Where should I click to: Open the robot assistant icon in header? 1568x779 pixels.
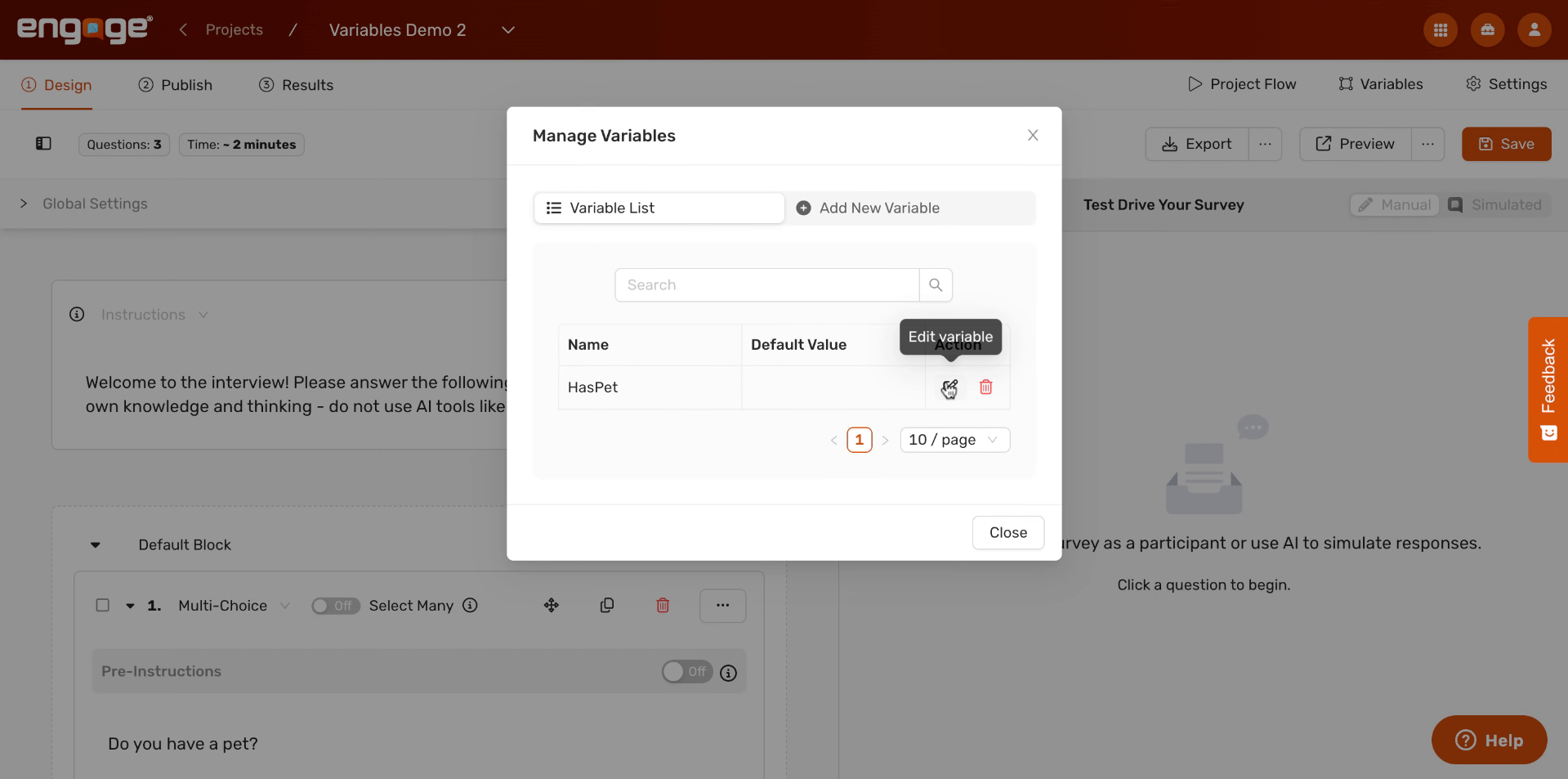[x=1488, y=30]
